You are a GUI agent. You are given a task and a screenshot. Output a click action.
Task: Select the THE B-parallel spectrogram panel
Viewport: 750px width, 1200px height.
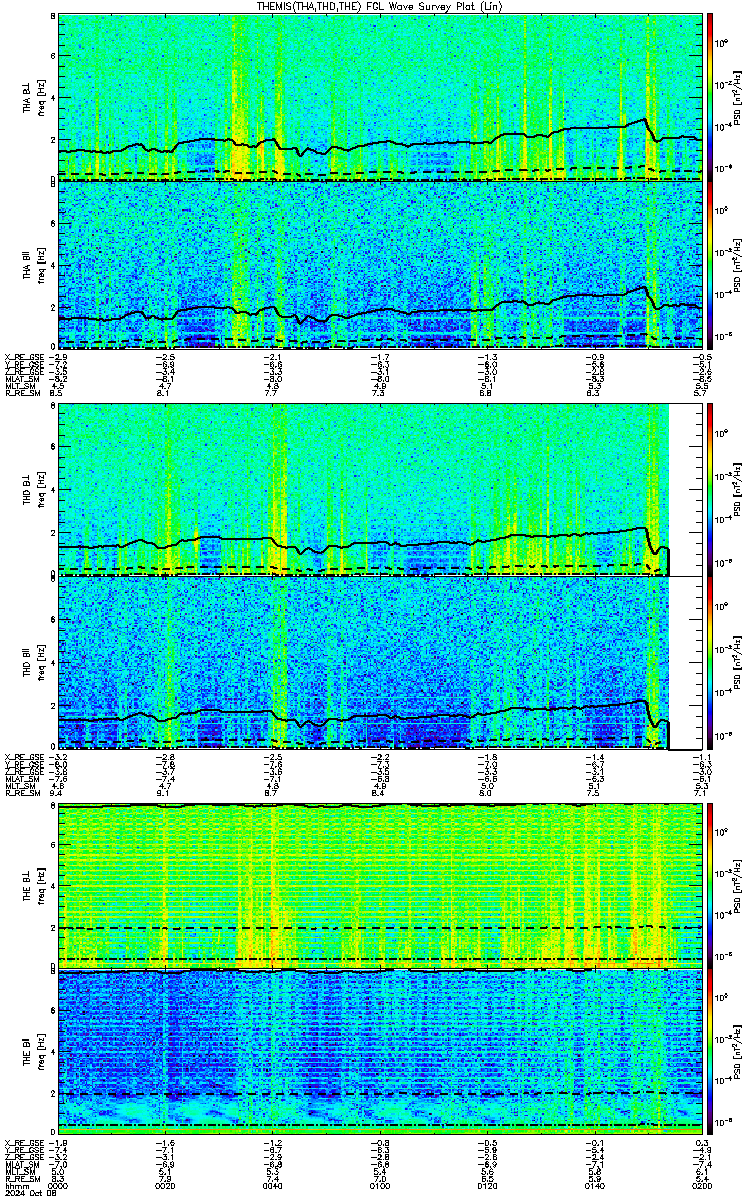[381, 1052]
